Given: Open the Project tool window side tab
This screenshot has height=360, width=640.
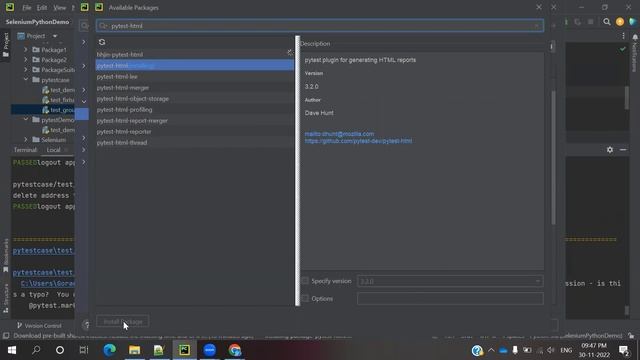Looking at the screenshot, I should (x=6, y=45).
